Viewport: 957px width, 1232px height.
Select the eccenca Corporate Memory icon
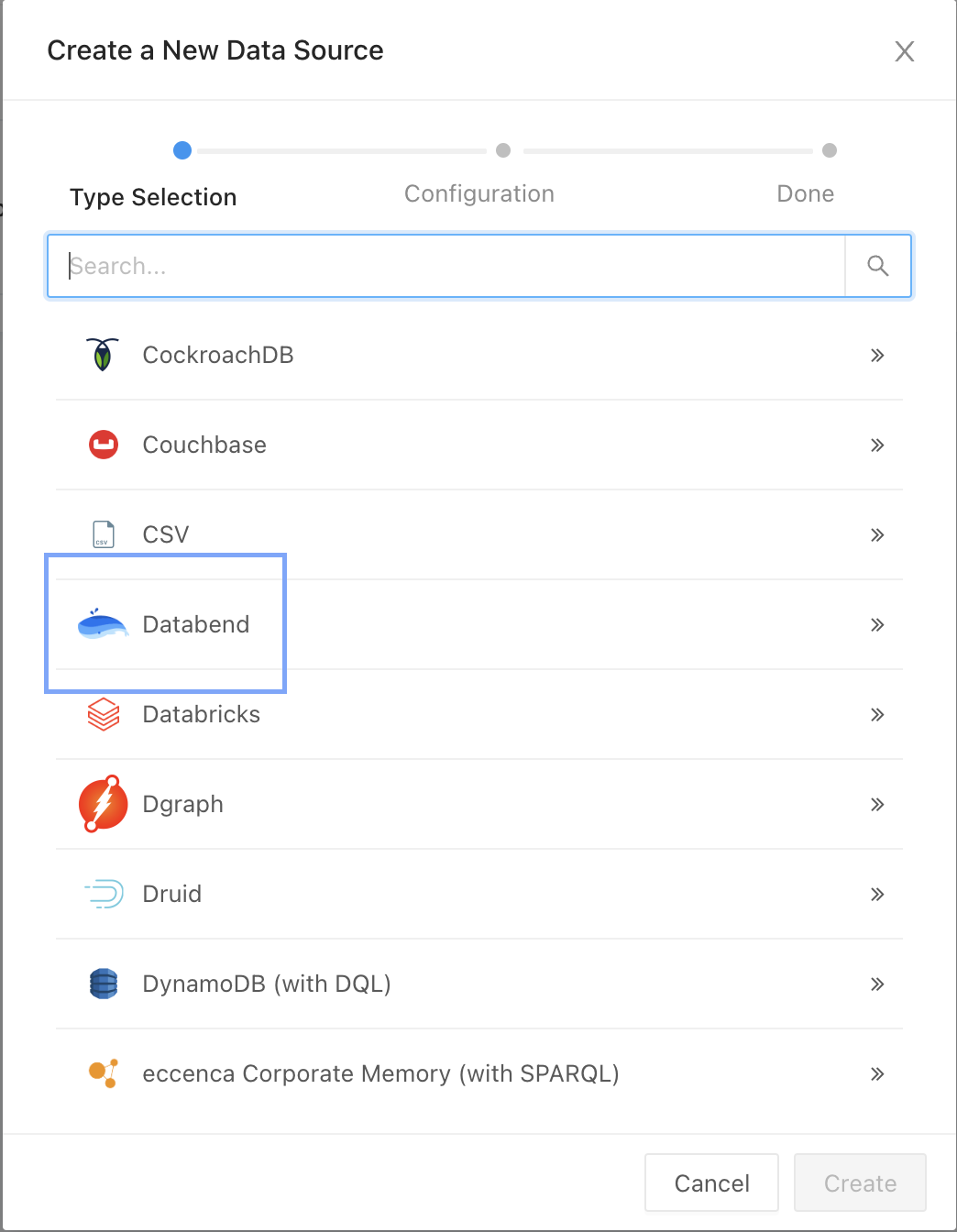104,1073
